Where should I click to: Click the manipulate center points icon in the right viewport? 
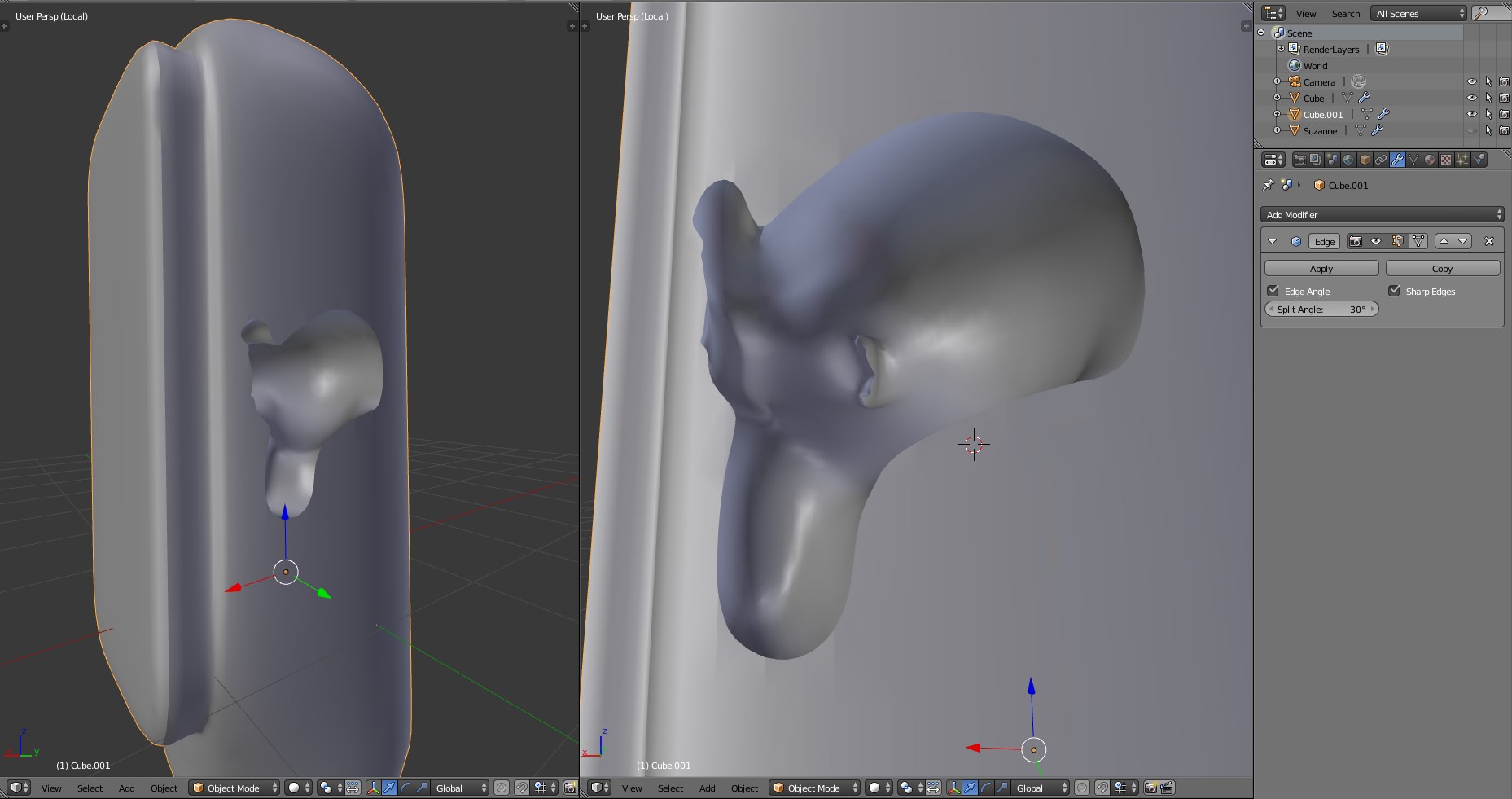(933, 788)
